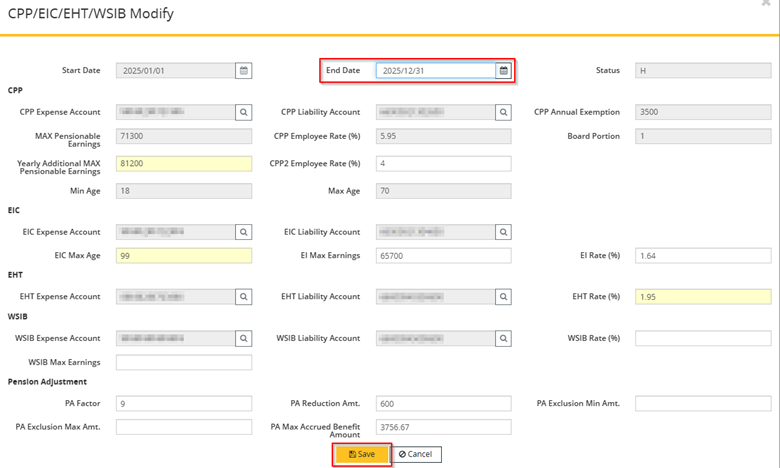The height and width of the screenshot is (468, 780).
Task: Click the End Date input field
Action: click(x=436, y=71)
